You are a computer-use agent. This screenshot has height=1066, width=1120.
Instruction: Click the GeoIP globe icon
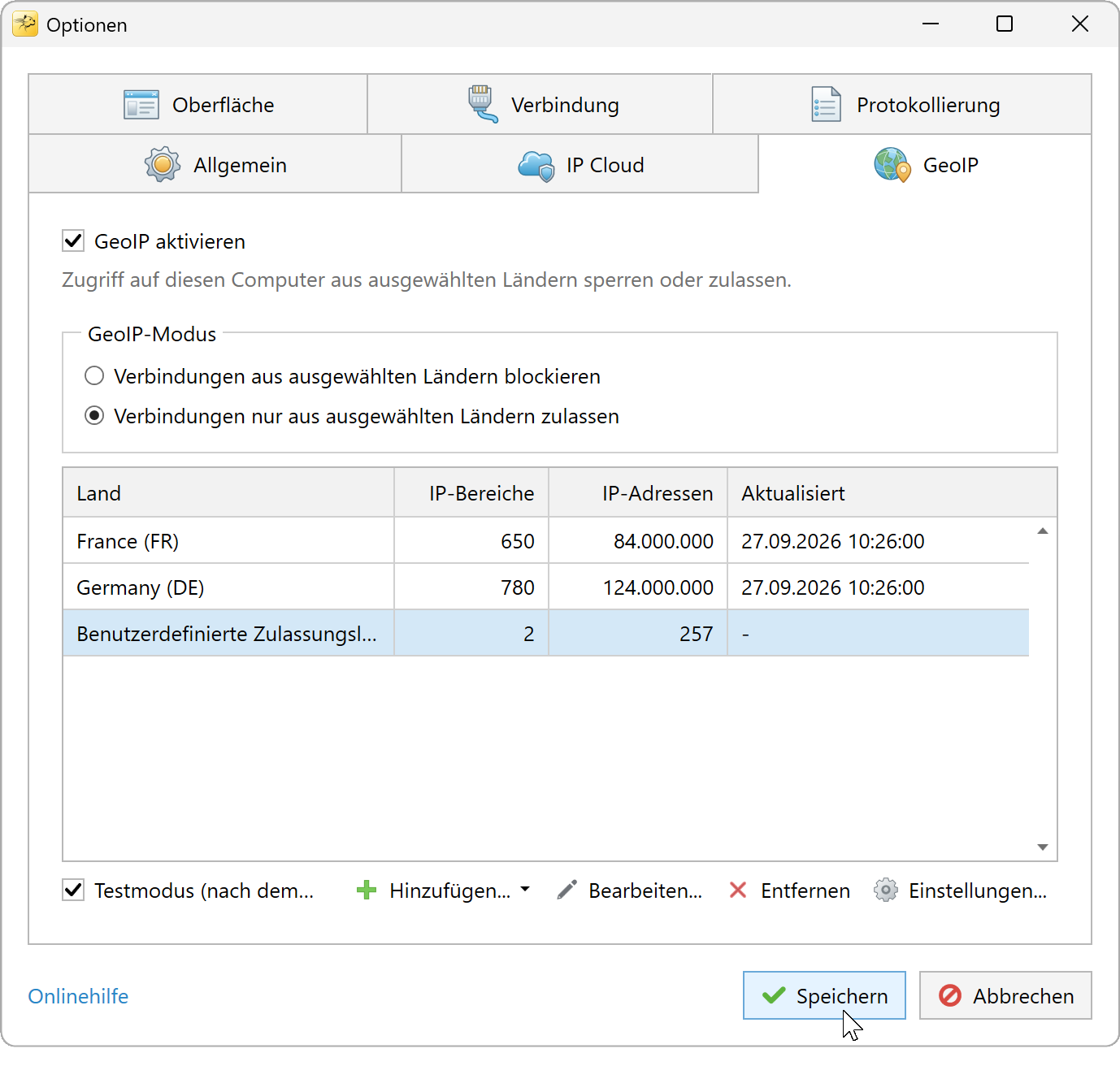[x=892, y=164]
